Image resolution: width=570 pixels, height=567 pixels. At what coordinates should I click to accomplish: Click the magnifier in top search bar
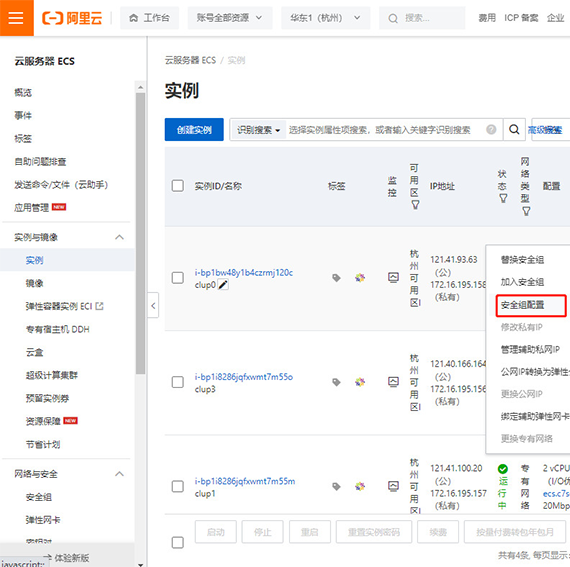coord(393,18)
